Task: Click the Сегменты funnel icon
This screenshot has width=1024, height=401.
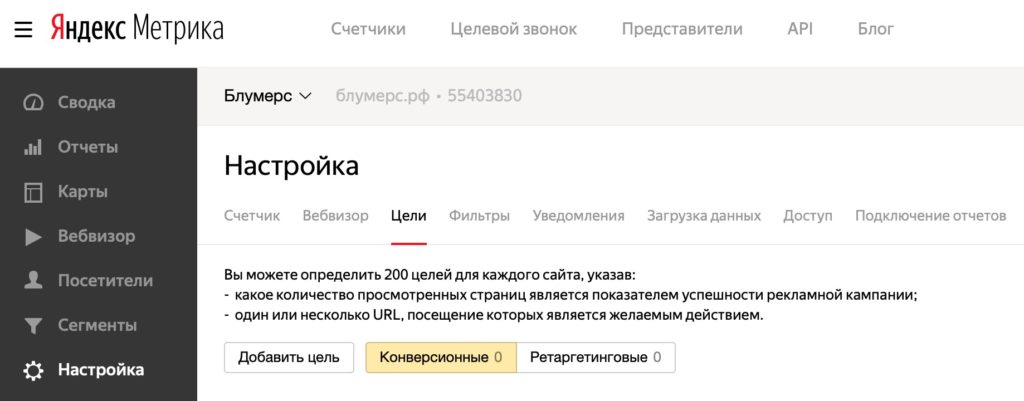Action: click(34, 325)
